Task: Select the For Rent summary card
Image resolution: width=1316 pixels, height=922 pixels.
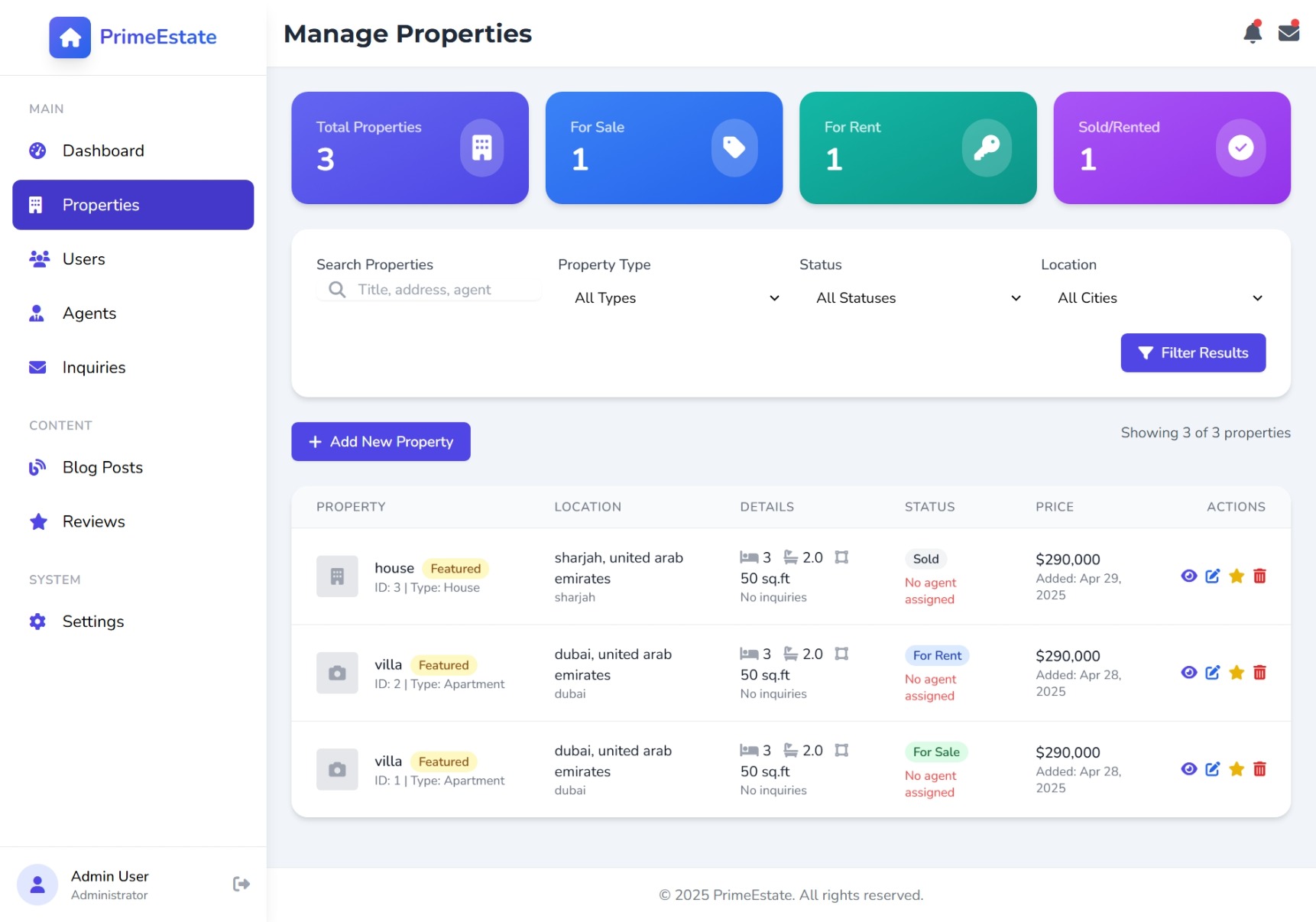Action: tap(917, 148)
